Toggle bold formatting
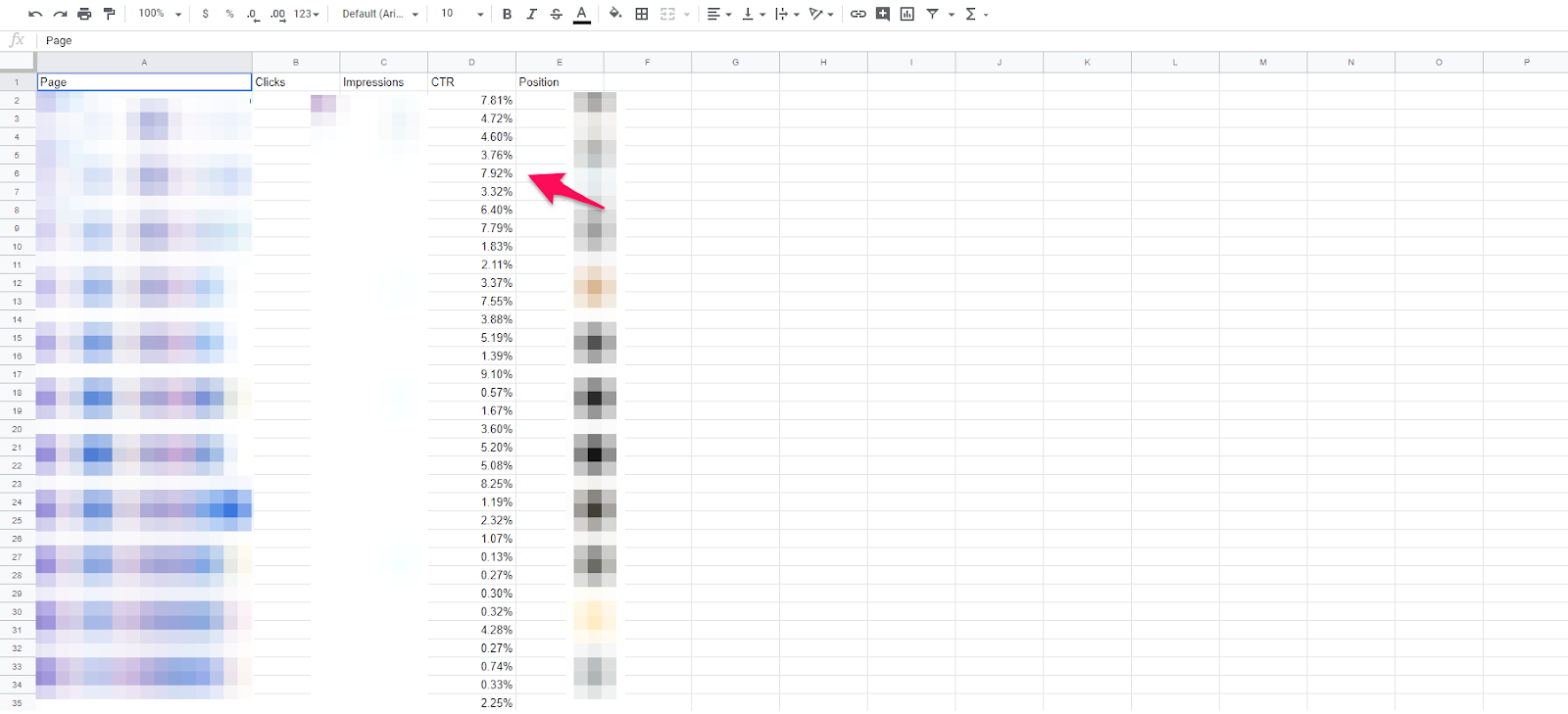 tap(507, 14)
